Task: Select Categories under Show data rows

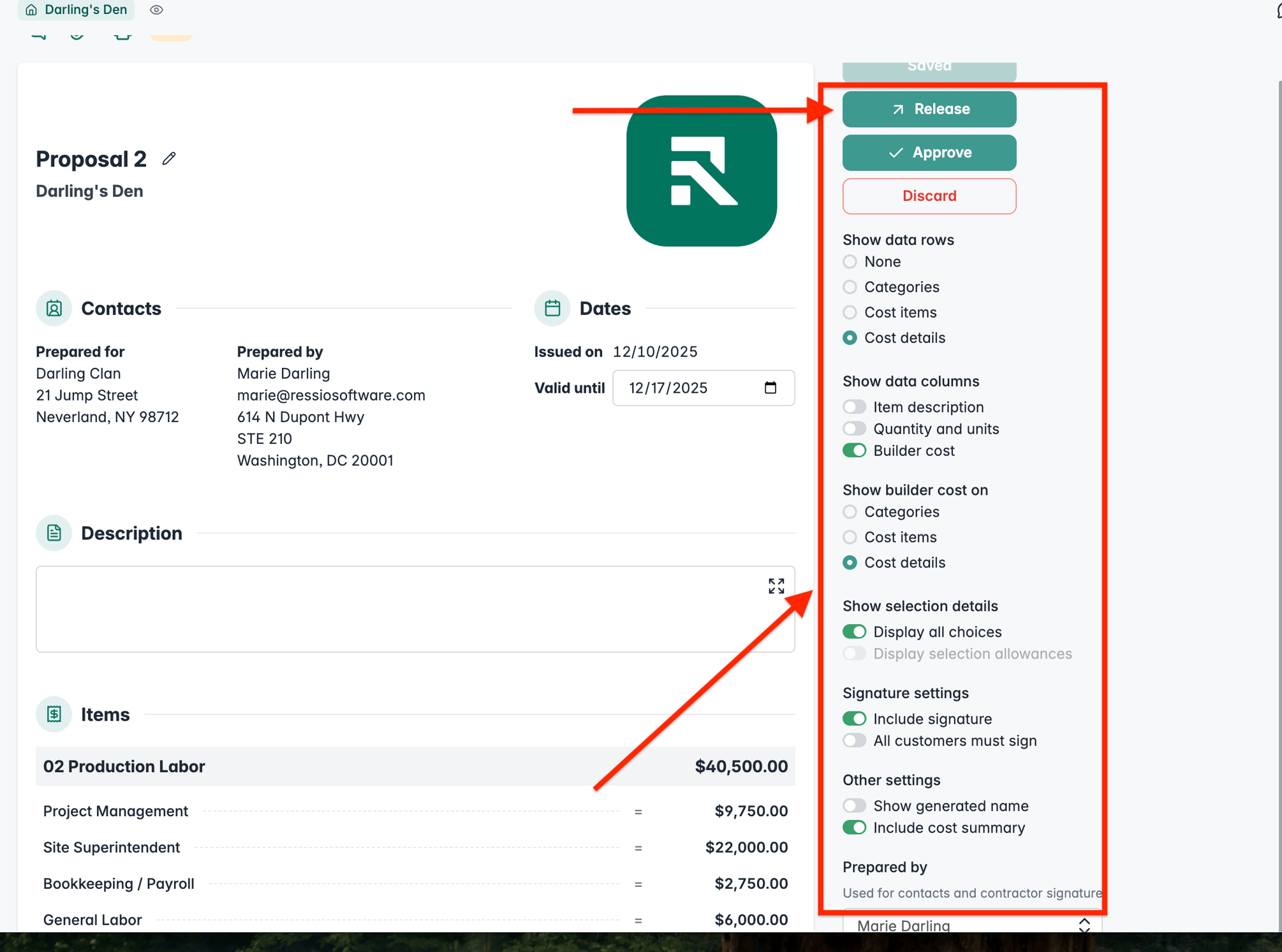Action: coord(850,287)
